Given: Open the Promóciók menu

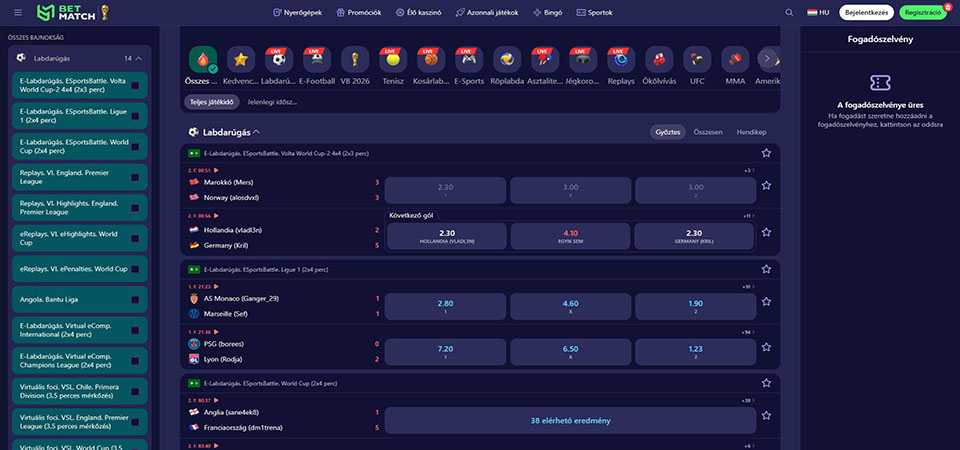Looking at the screenshot, I should pyautogui.click(x=359, y=12).
